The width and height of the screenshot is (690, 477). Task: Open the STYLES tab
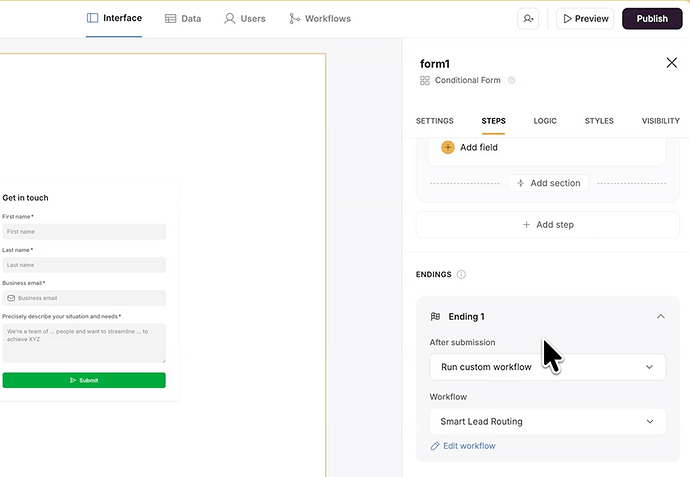(x=599, y=121)
